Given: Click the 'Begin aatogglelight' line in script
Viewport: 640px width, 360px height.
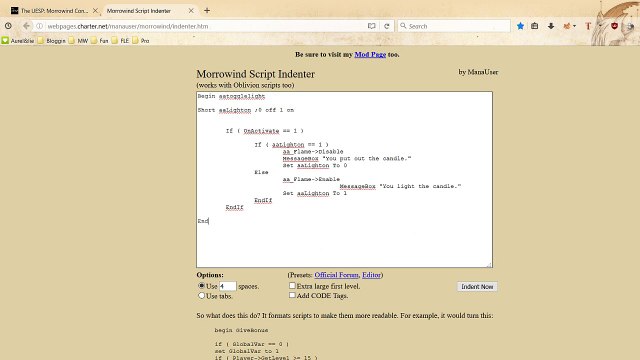Looking at the screenshot, I should [x=231, y=96].
